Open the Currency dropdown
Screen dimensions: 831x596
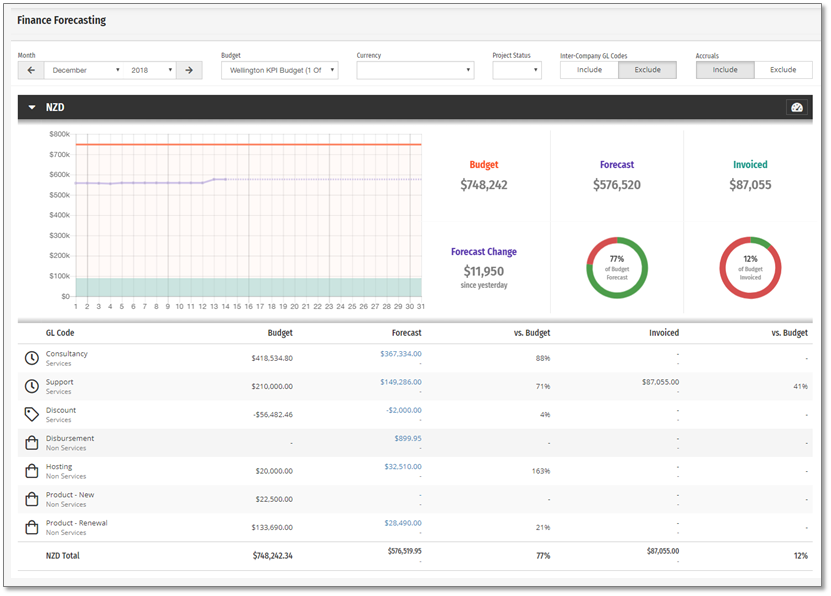click(415, 70)
